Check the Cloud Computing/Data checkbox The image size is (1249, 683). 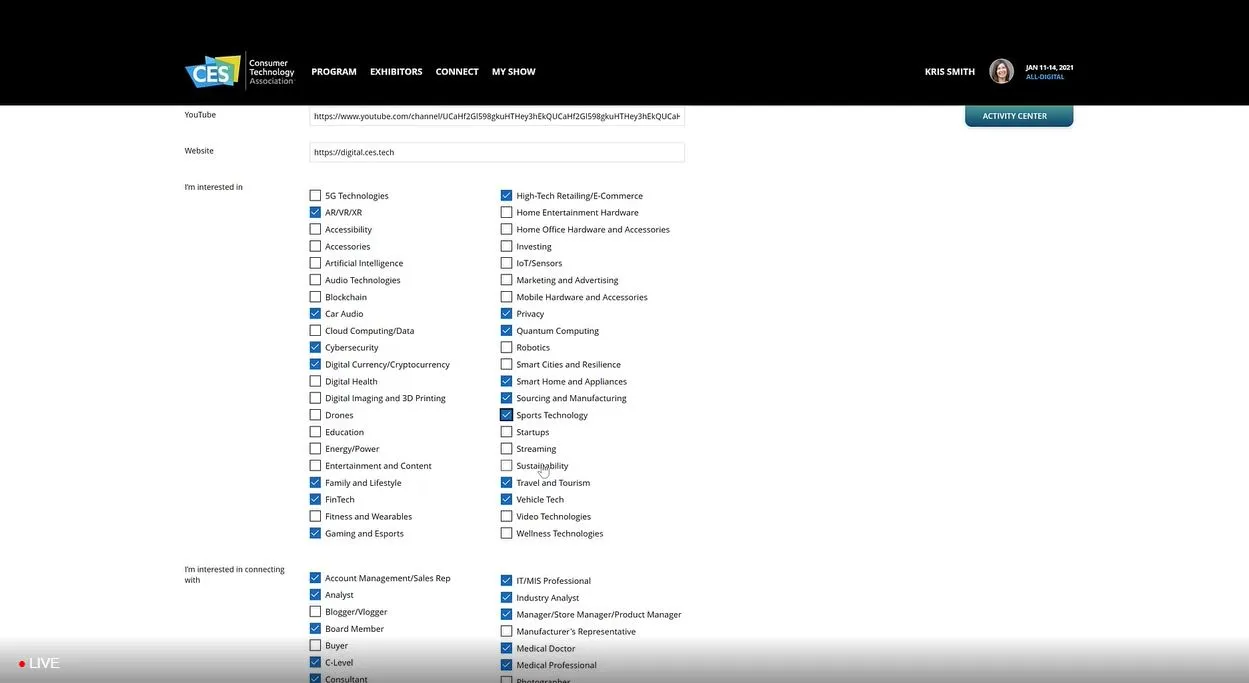click(x=315, y=330)
